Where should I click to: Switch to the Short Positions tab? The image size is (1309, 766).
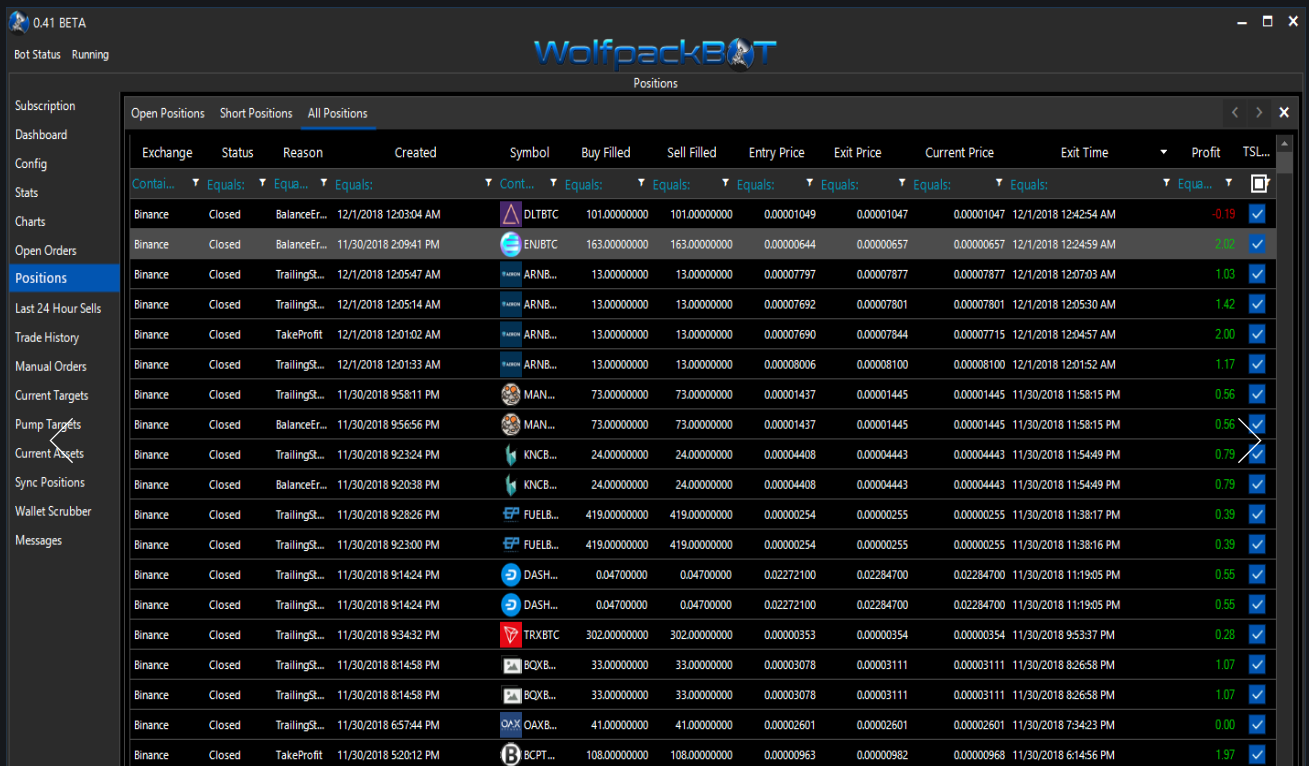pos(256,113)
